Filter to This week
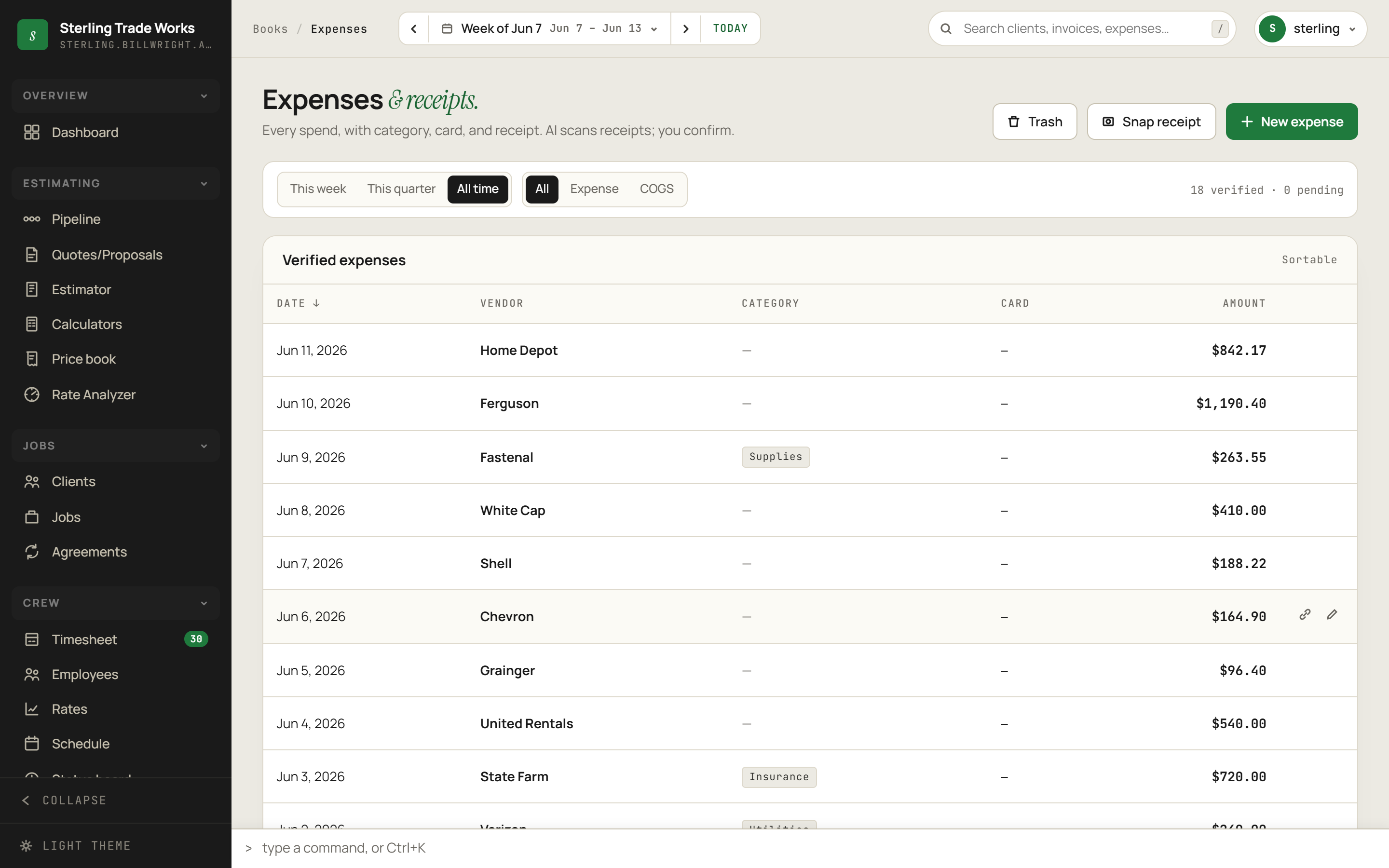 pos(318,189)
